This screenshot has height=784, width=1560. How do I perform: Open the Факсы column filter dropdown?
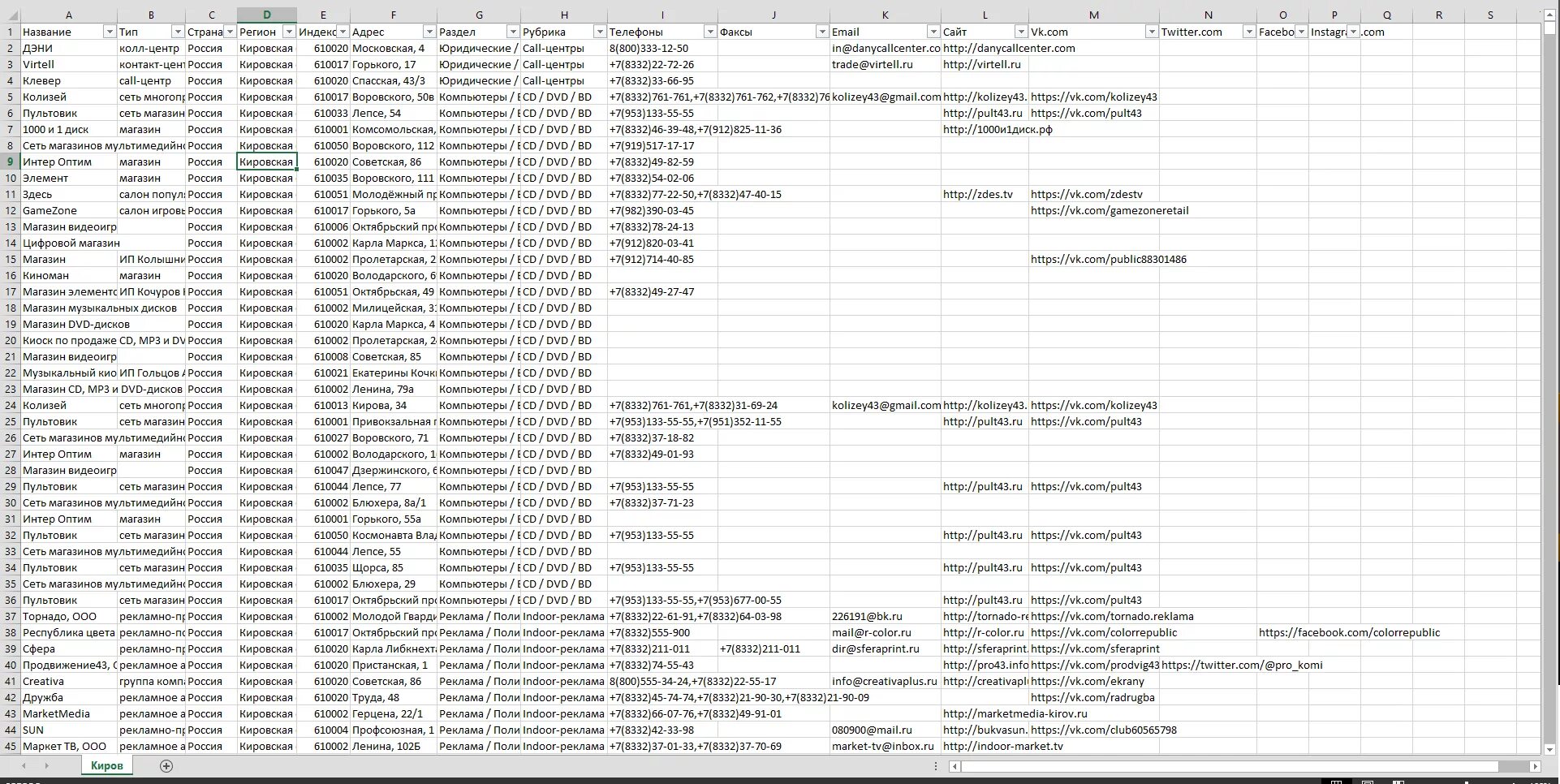[x=822, y=32]
